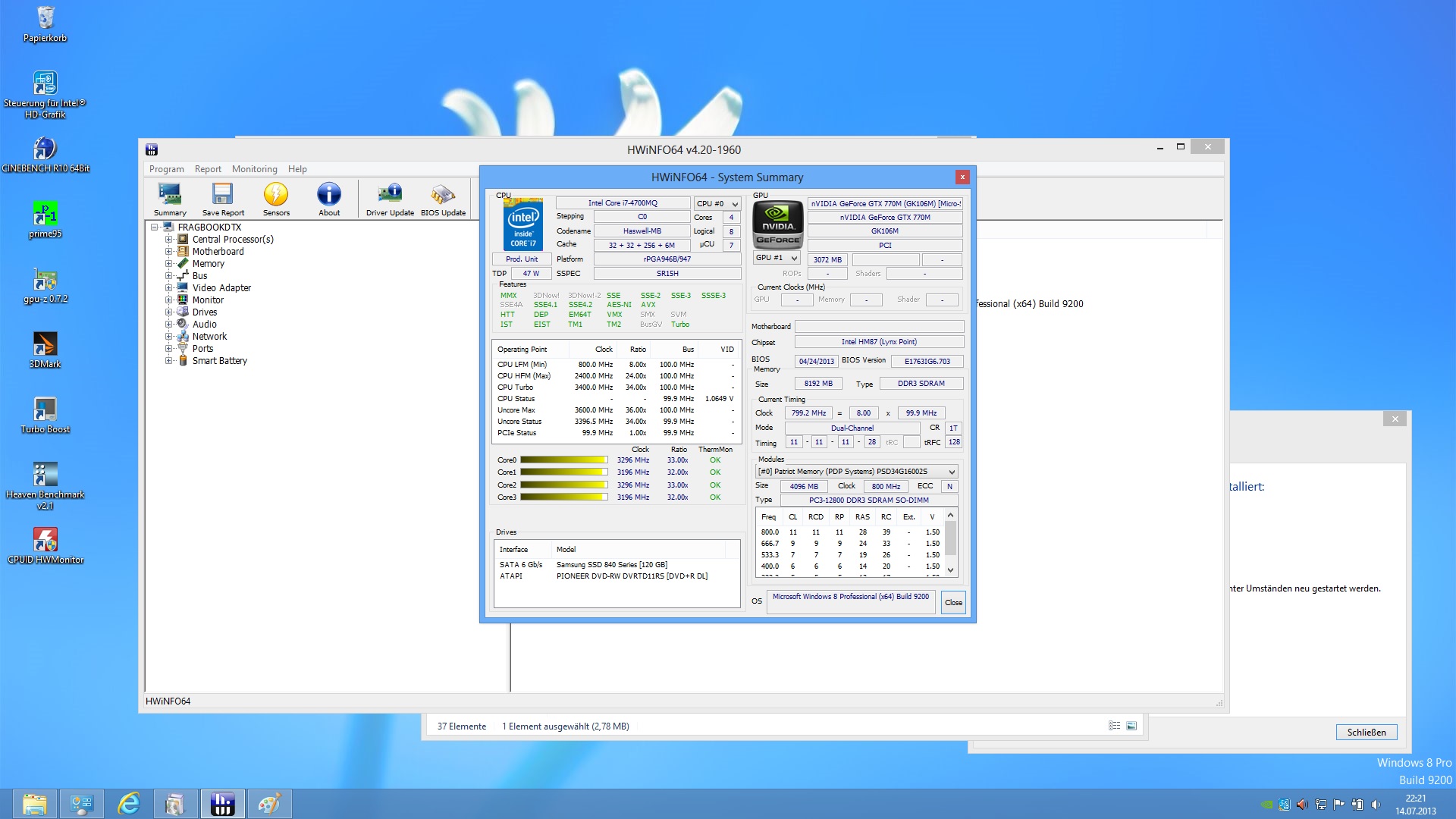The image size is (1456, 819).
Task: Open the GPU #1 selector dropdown
Action: [777, 258]
